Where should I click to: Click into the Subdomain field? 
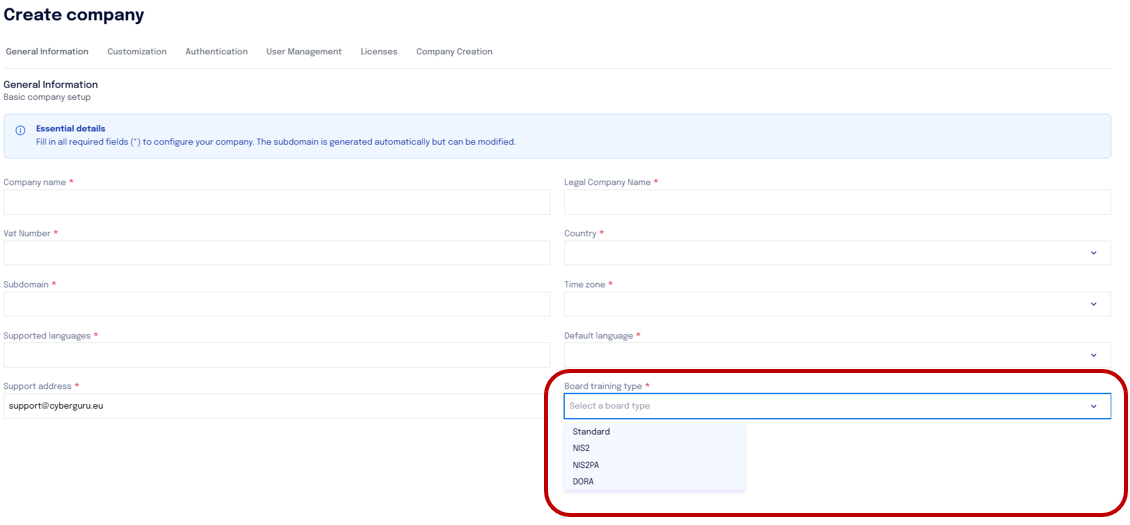[277, 304]
